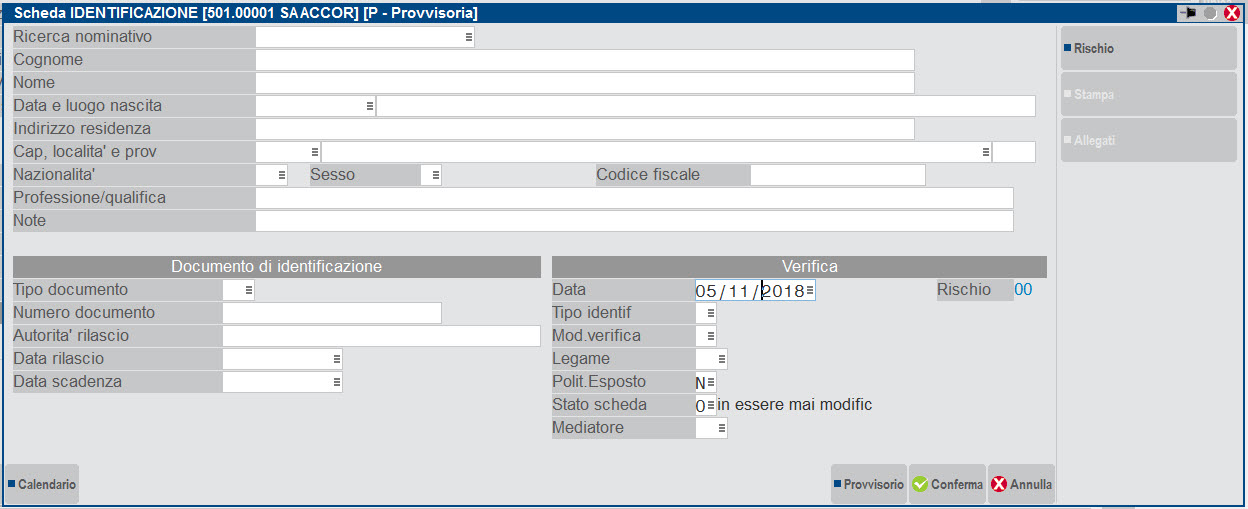Expand the Tipo documento dropdown

(248, 290)
